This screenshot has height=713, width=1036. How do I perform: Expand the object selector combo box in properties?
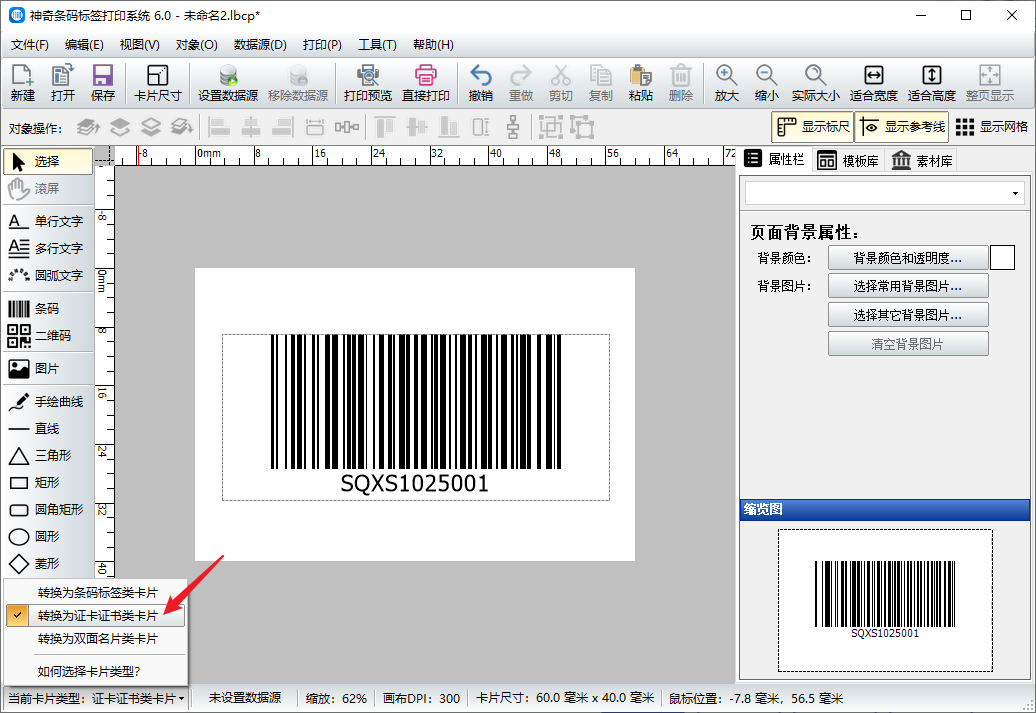(x=1015, y=194)
